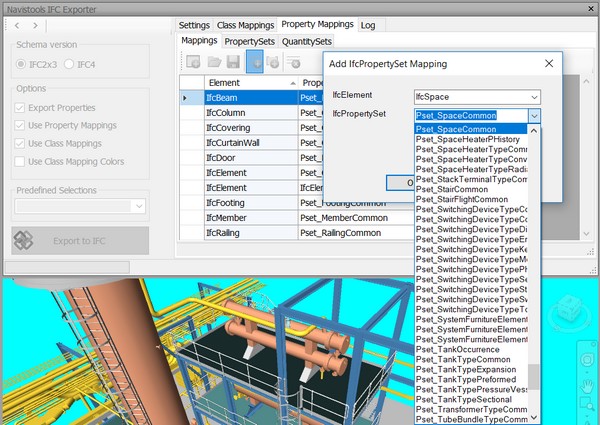
Task: Open the IfcElement dropdown showing IfcSpace
Action: tap(477, 97)
